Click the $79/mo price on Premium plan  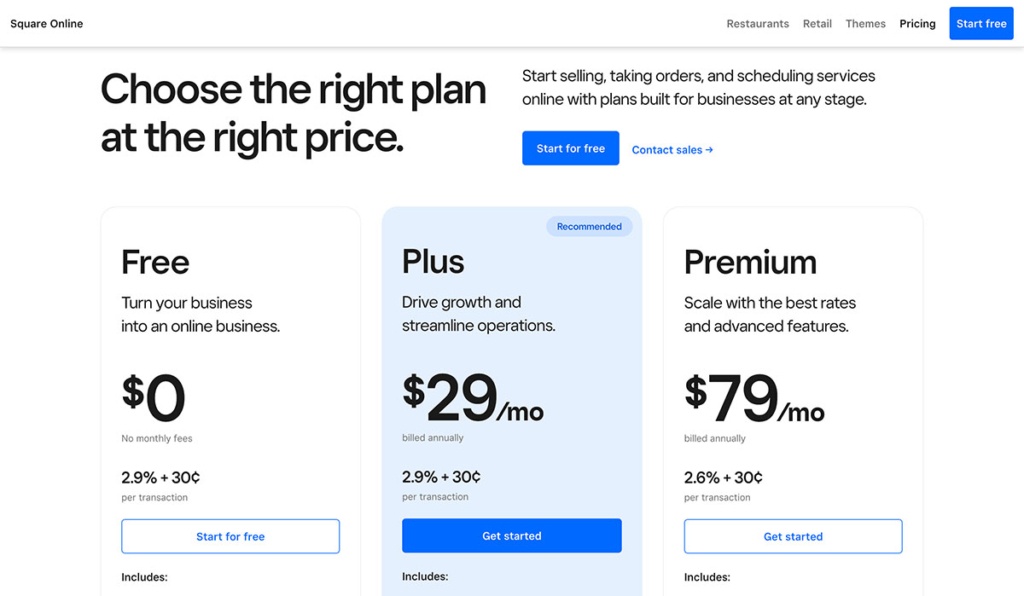tap(753, 395)
